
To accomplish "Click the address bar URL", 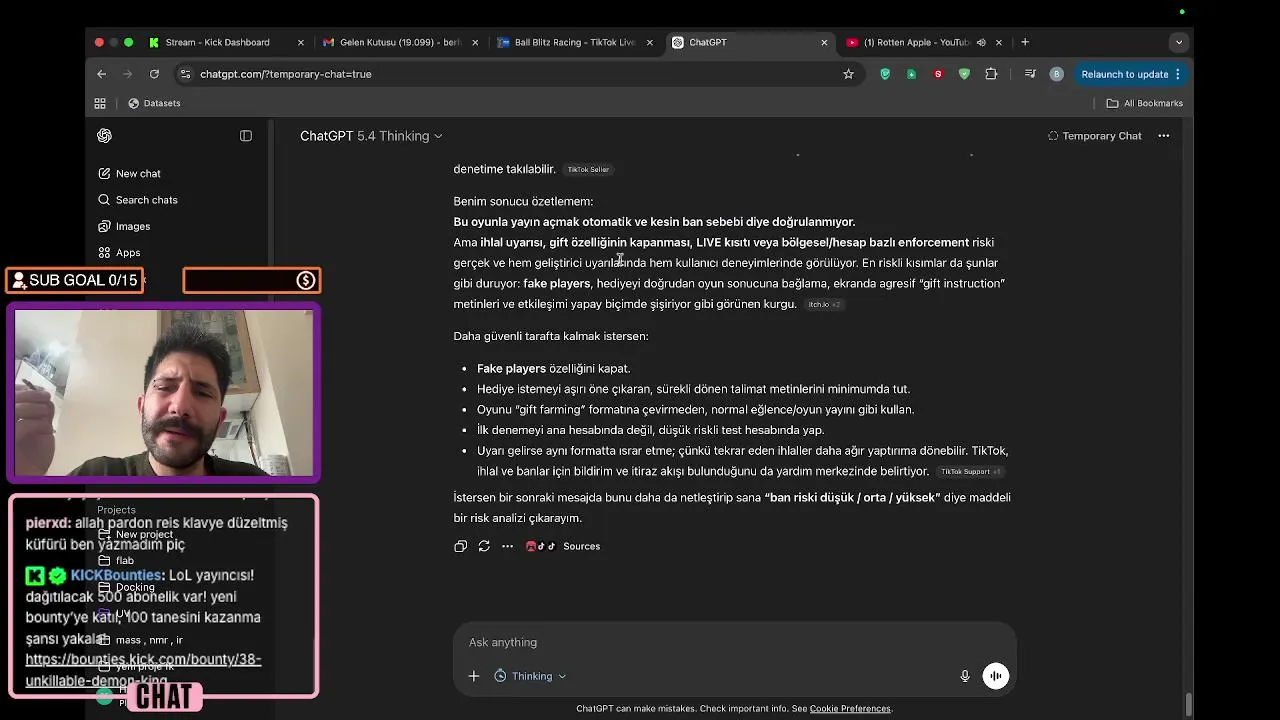I will (286, 74).
